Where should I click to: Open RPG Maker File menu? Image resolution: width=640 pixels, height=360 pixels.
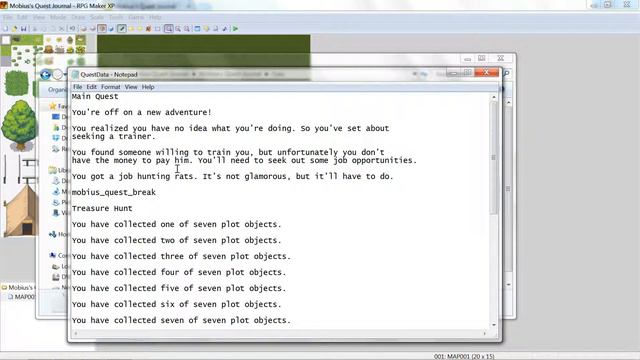point(8,17)
